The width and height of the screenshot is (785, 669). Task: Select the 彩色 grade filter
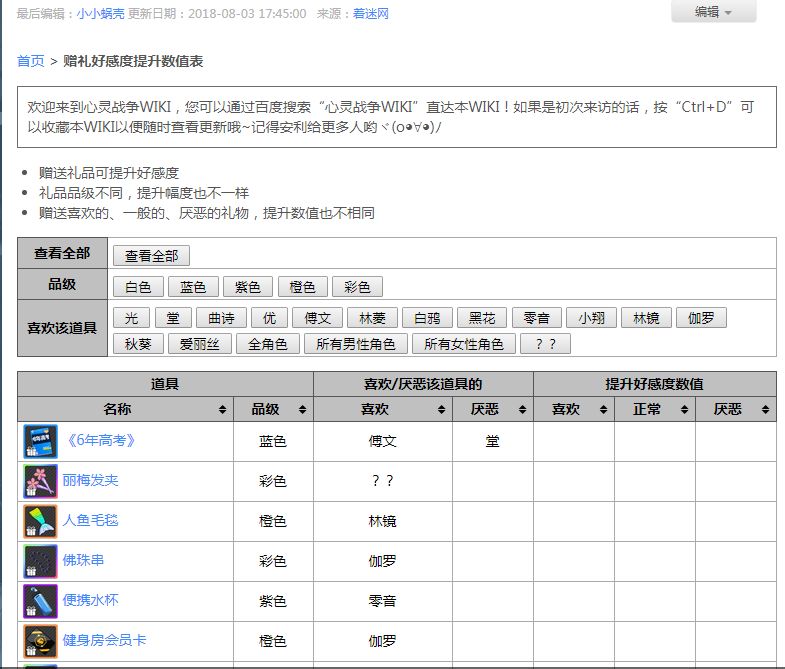pos(357,287)
